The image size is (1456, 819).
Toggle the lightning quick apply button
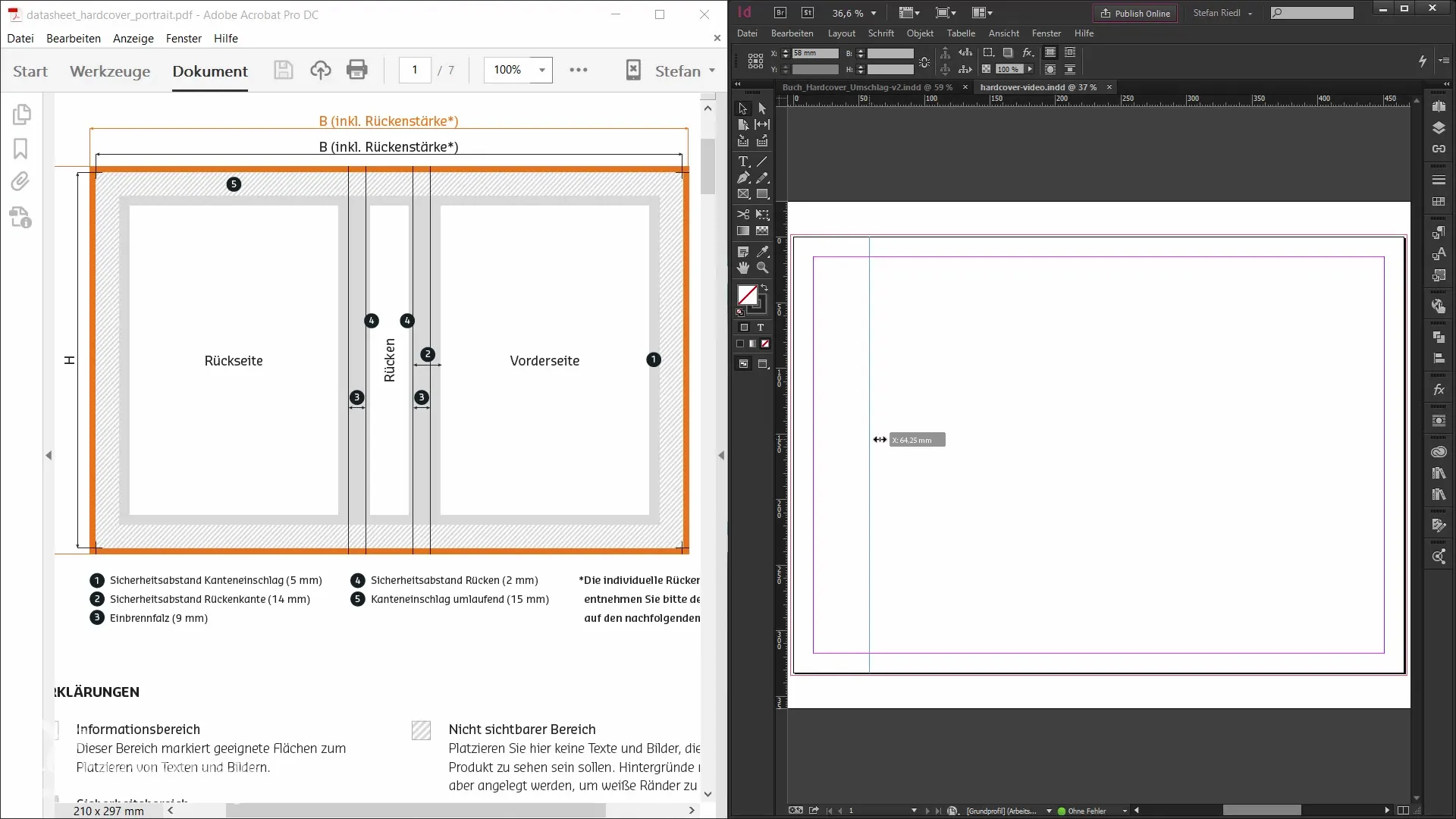point(1423,61)
